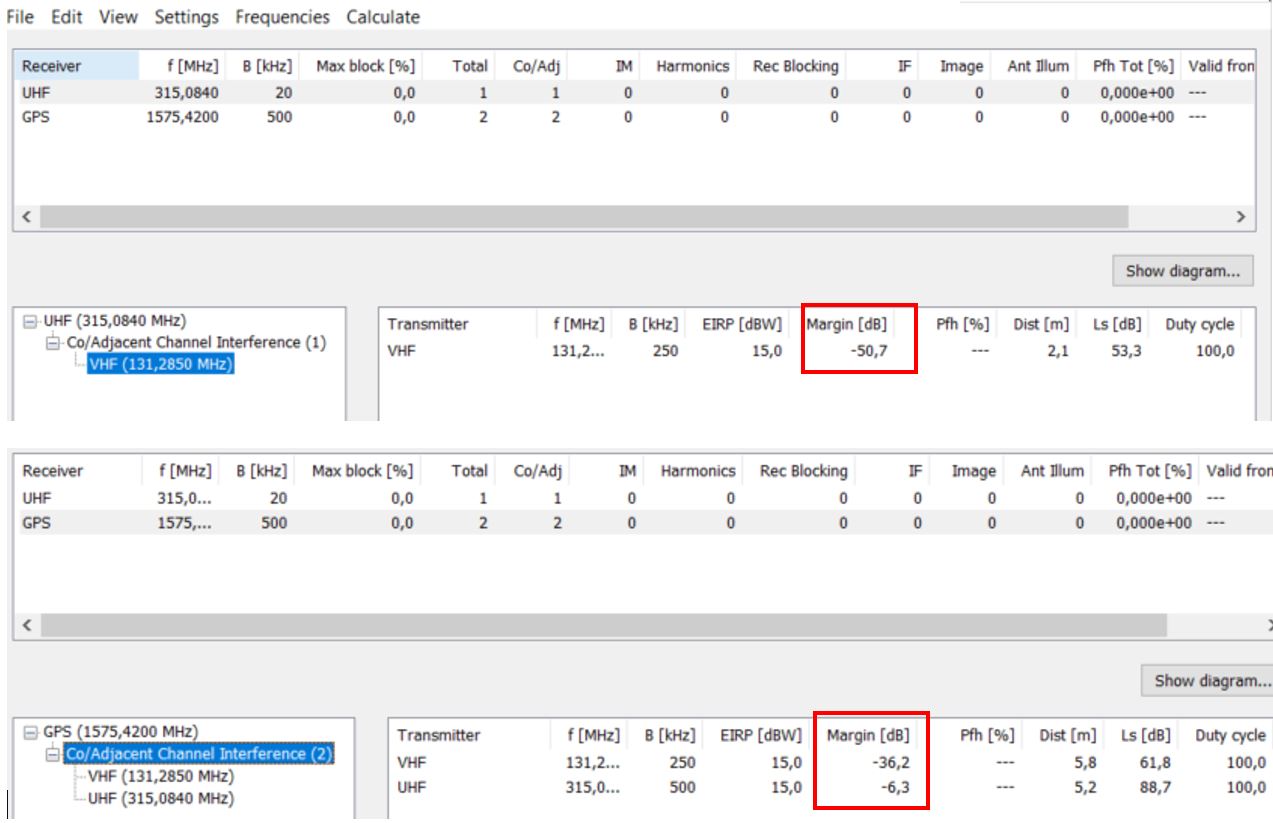Select Co/Adjacent Channel Interference (1) tree item
1273x823 pixels.
(x=194, y=342)
